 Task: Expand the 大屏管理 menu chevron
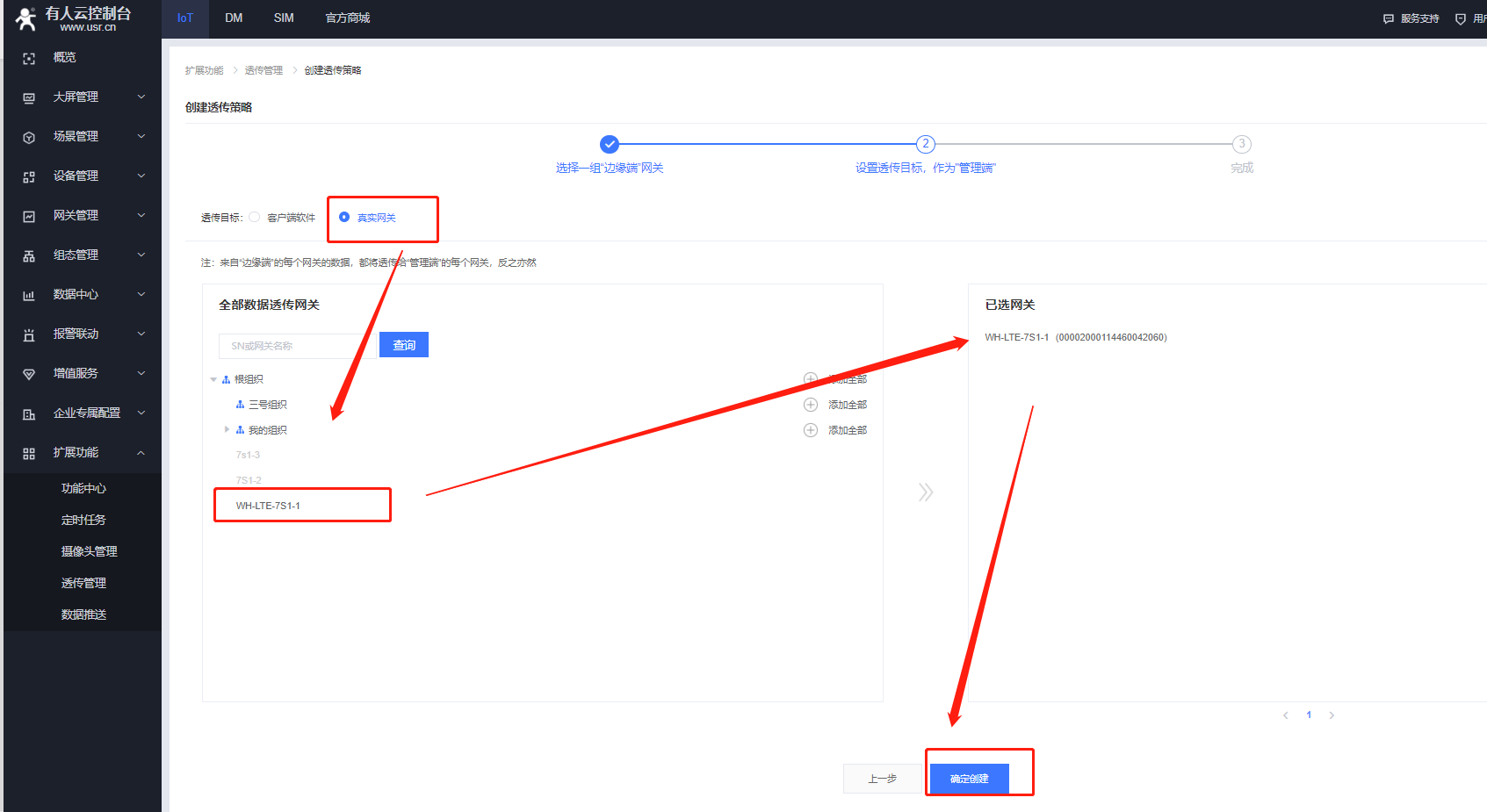[141, 97]
